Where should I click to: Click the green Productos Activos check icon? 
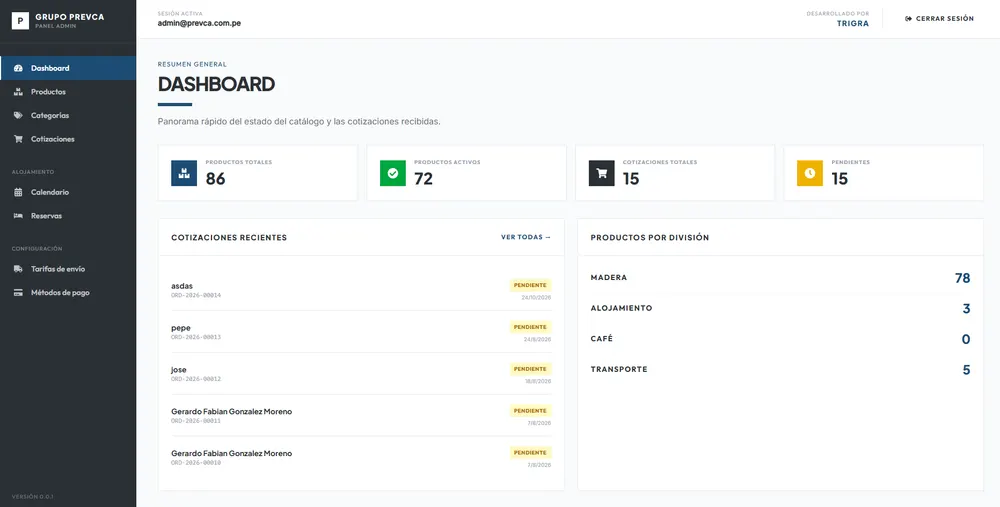(393, 173)
